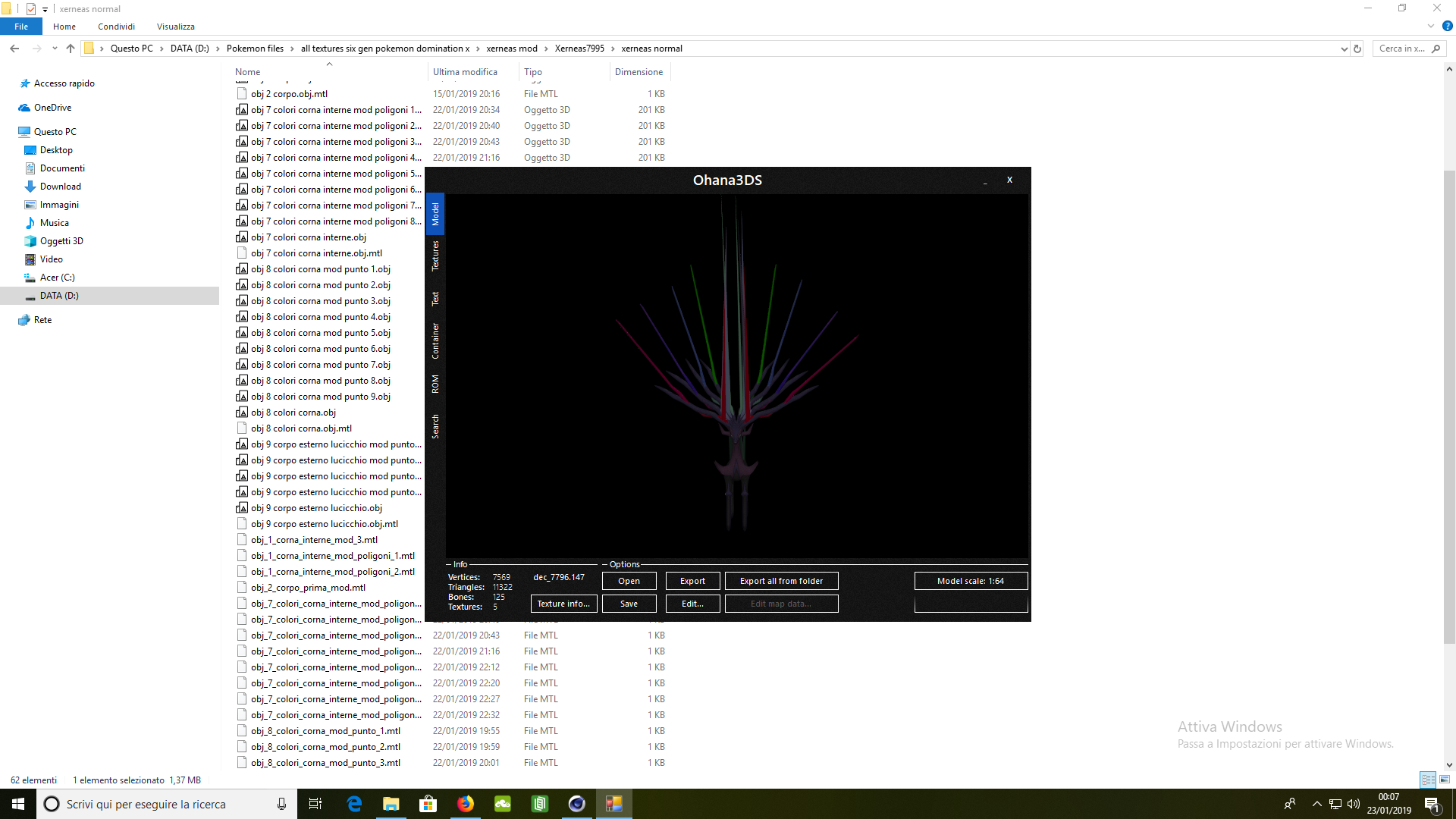1456x819 pixels.
Task: Click the taskbar search box
Action: [x=165, y=804]
